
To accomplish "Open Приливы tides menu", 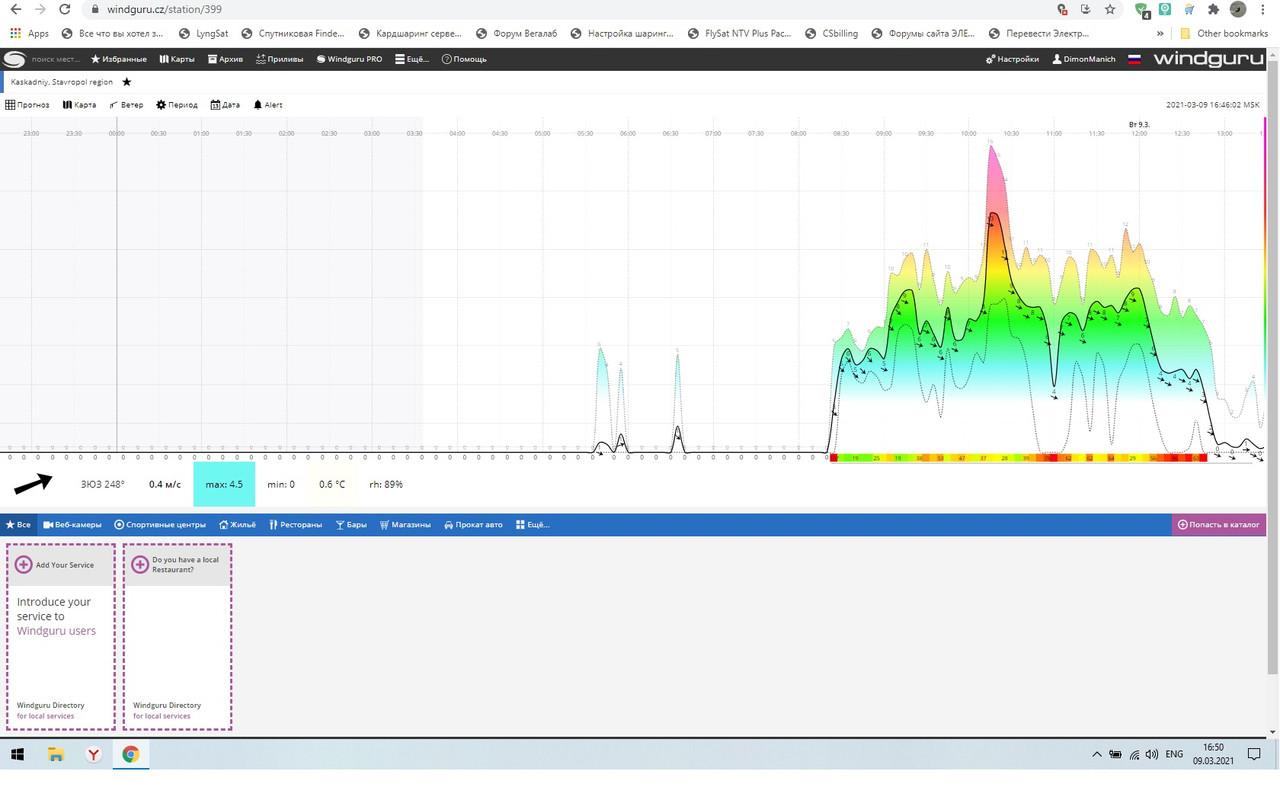I will pyautogui.click(x=279, y=59).
